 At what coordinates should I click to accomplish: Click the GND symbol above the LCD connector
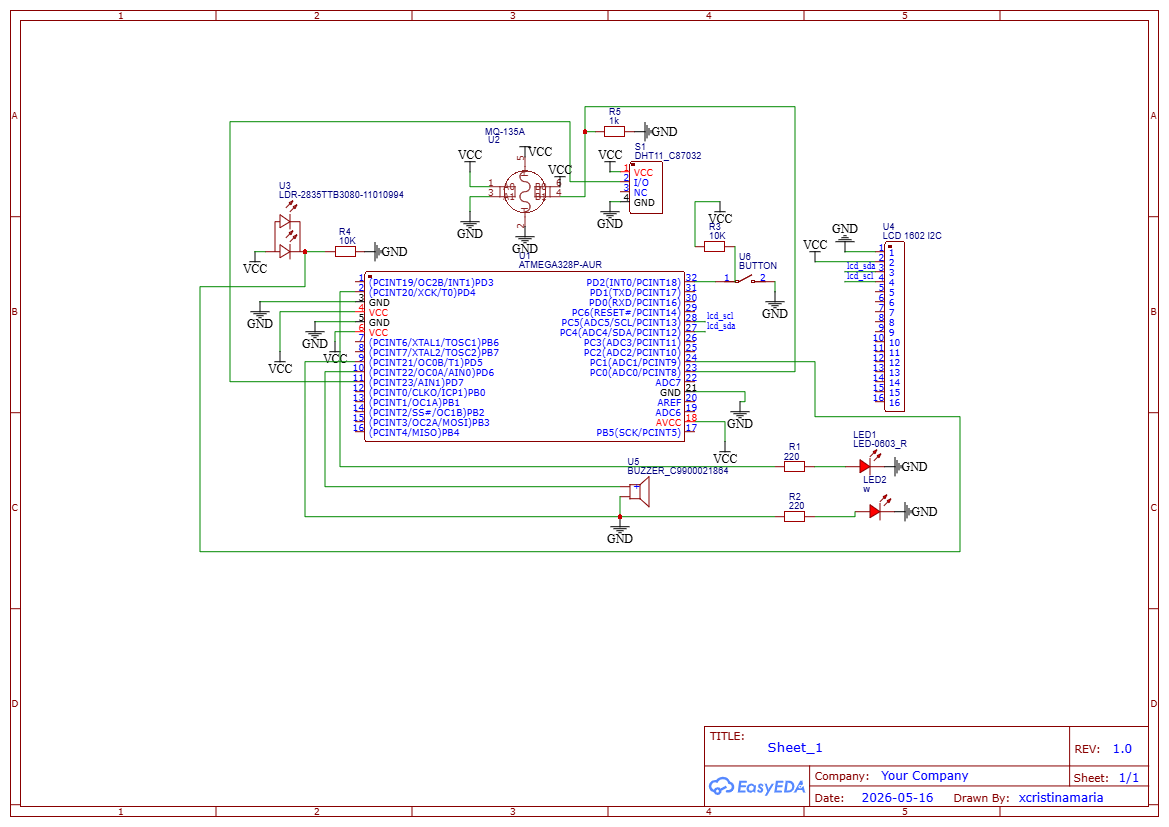(x=845, y=233)
